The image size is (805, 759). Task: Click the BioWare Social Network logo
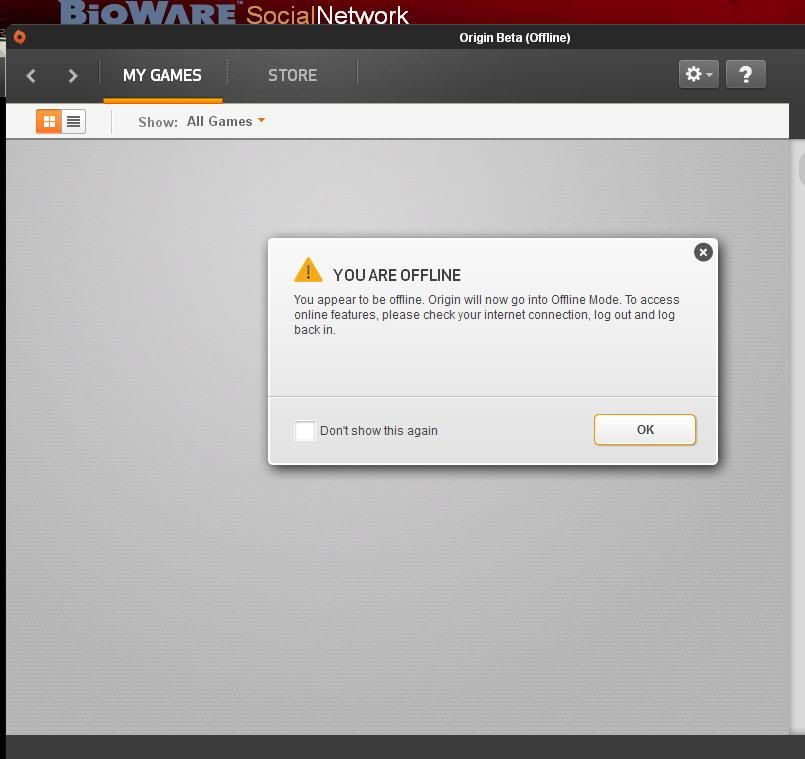[x=235, y=13]
